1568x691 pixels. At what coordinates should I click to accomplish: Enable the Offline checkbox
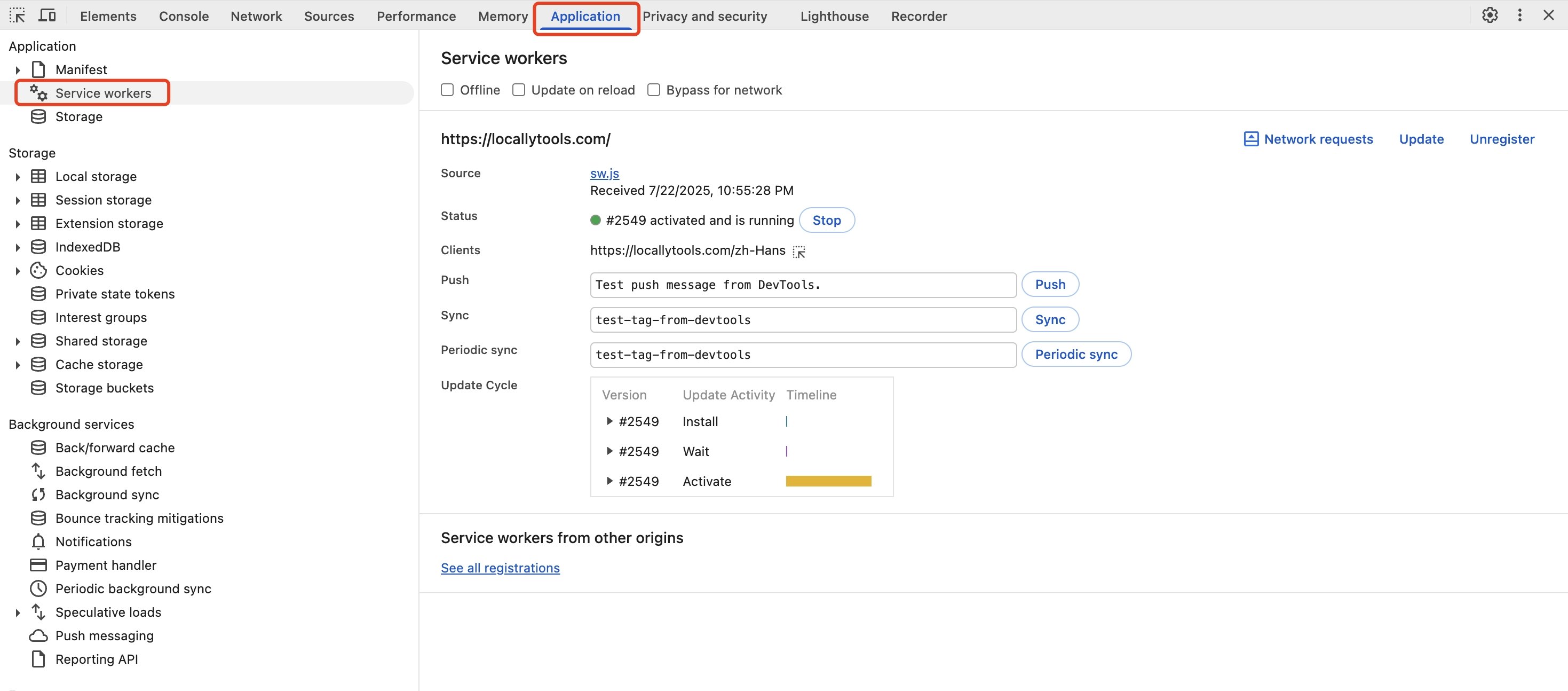[447, 90]
